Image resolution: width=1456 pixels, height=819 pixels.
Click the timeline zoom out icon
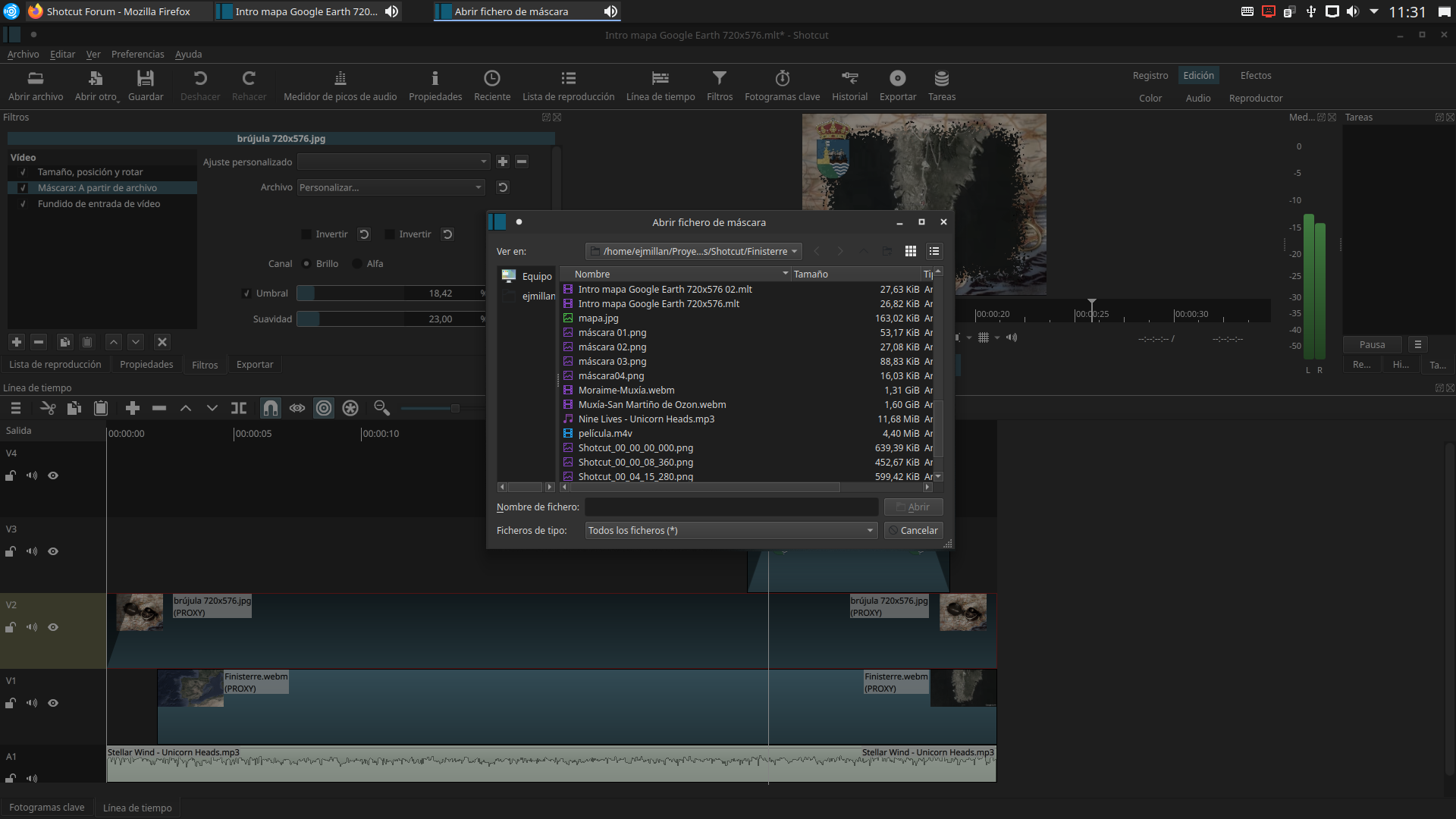pos(381,408)
